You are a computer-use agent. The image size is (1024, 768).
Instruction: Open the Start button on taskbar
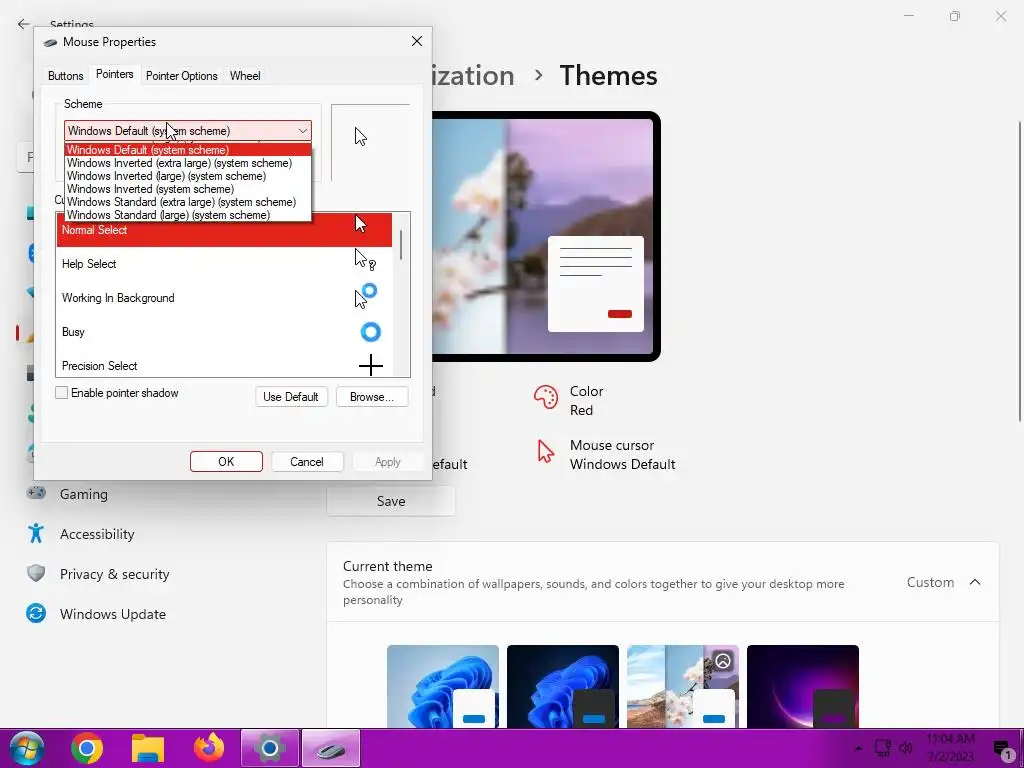27,748
